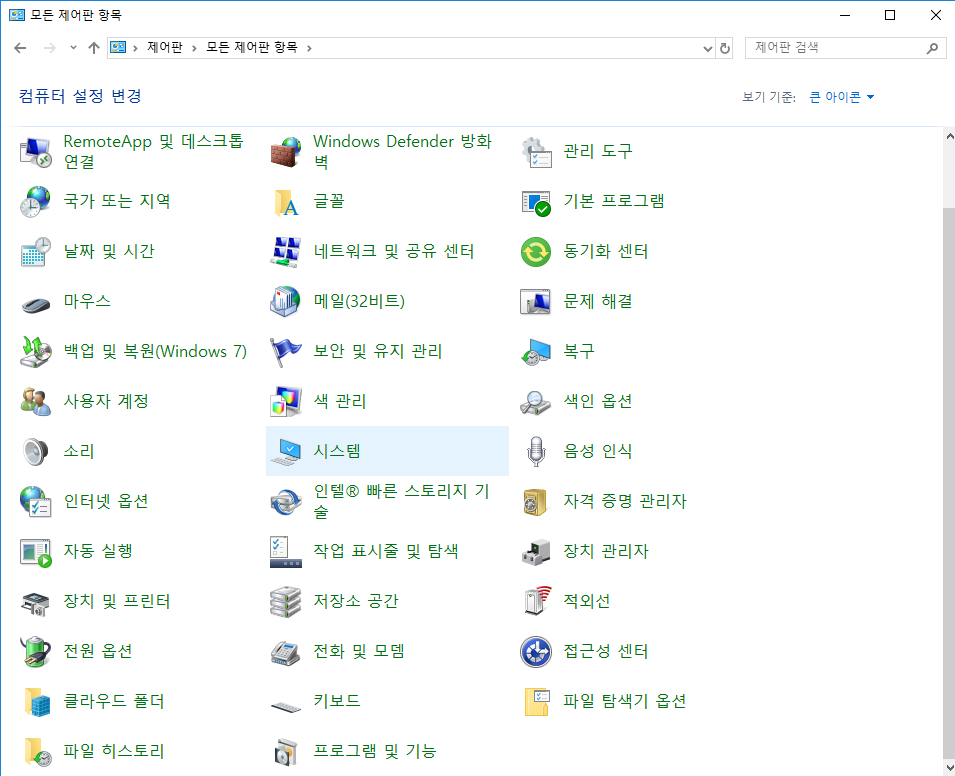This screenshot has height=776, width=955.
Task: Open the 자동 실행 icon
Action: pos(36,552)
